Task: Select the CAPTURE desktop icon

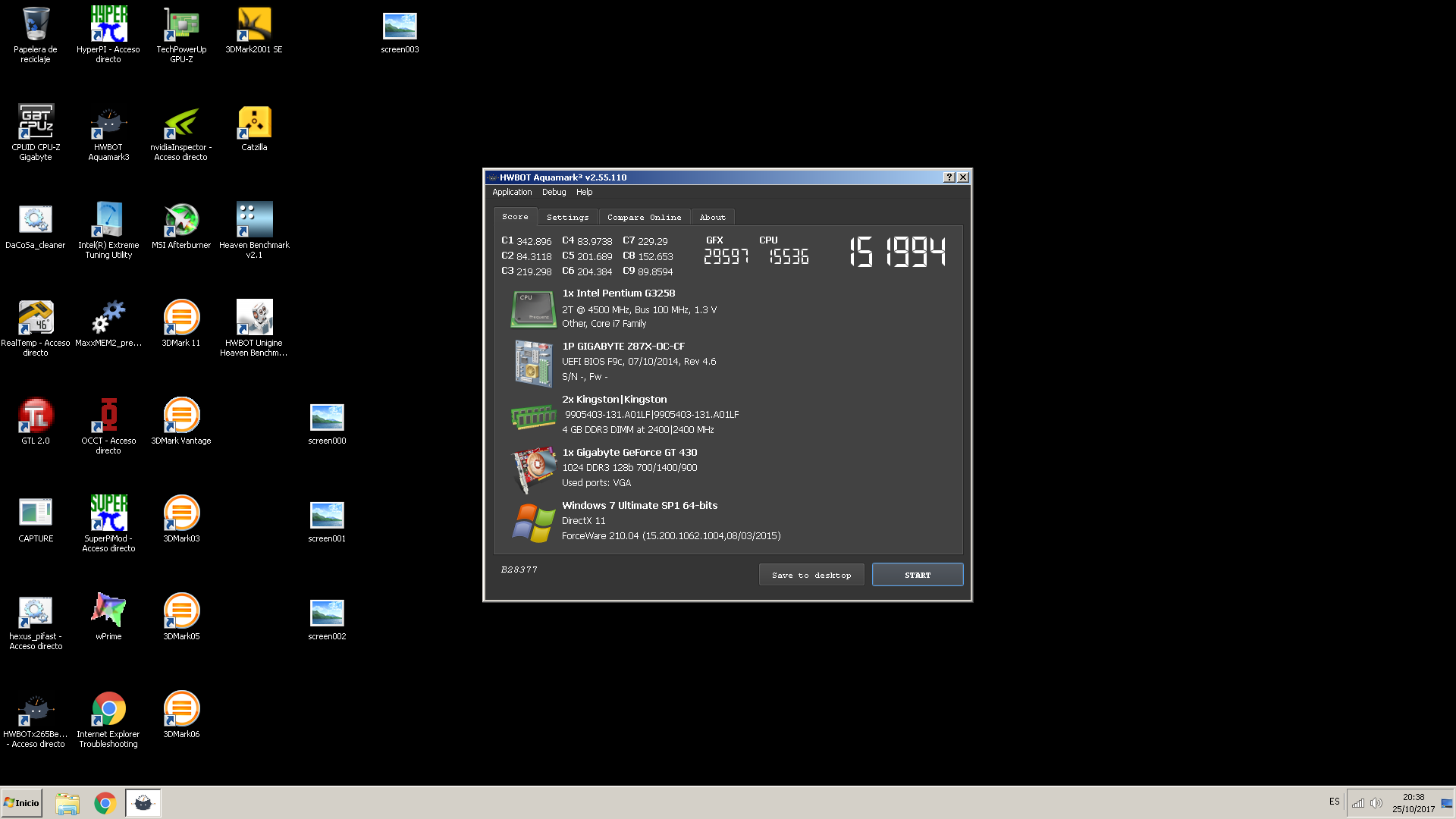Action: click(36, 519)
